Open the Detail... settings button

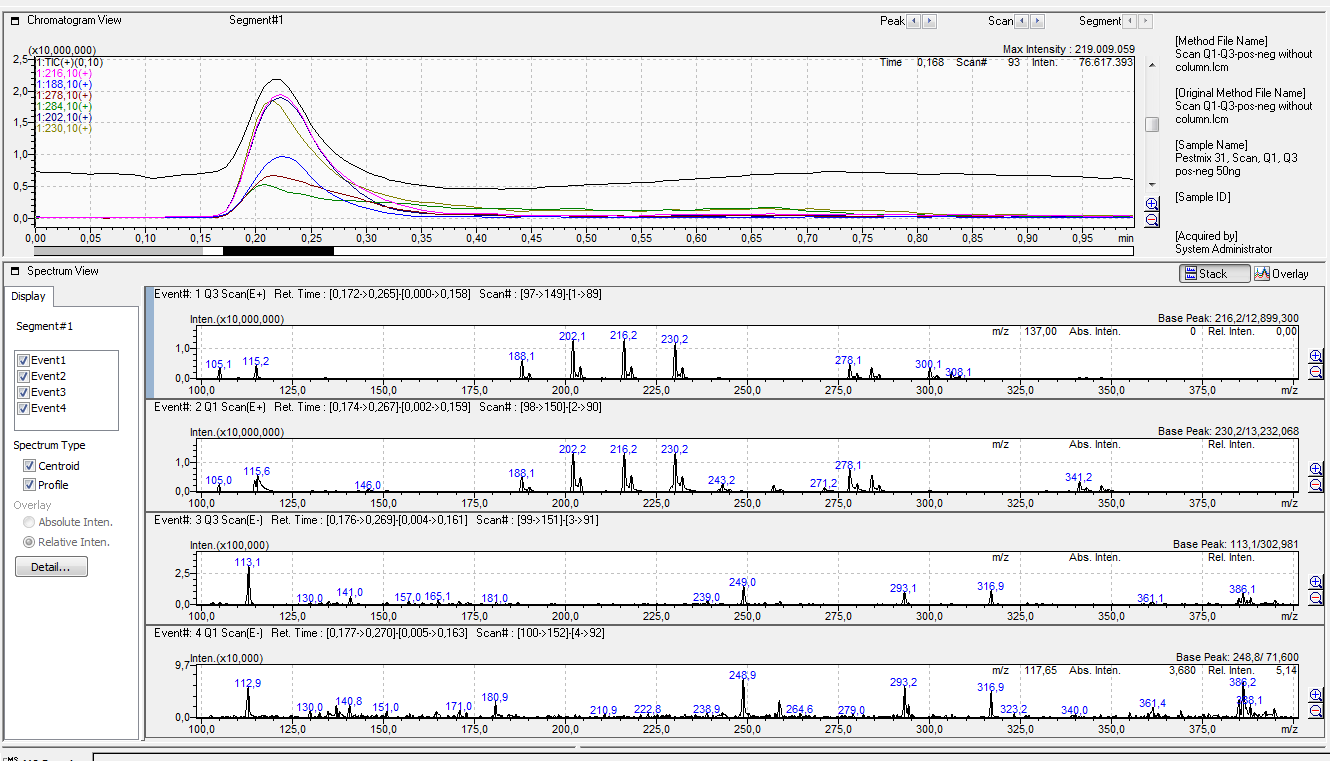point(51,567)
